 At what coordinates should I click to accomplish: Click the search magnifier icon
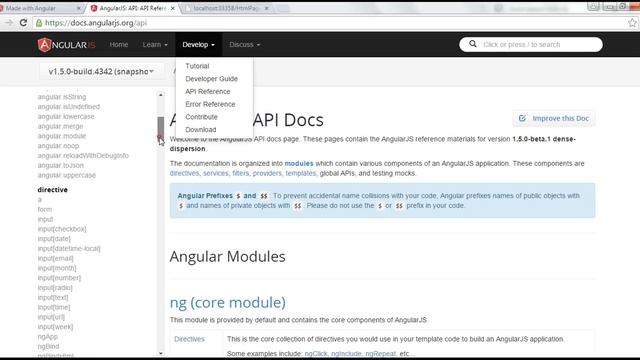(473, 44)
